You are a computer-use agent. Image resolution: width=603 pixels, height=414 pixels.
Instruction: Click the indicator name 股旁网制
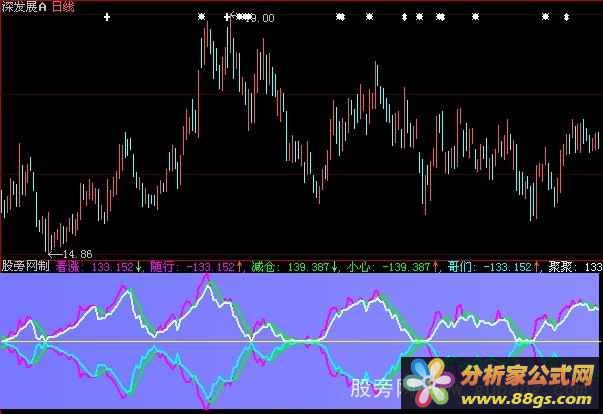coord(25,266)
